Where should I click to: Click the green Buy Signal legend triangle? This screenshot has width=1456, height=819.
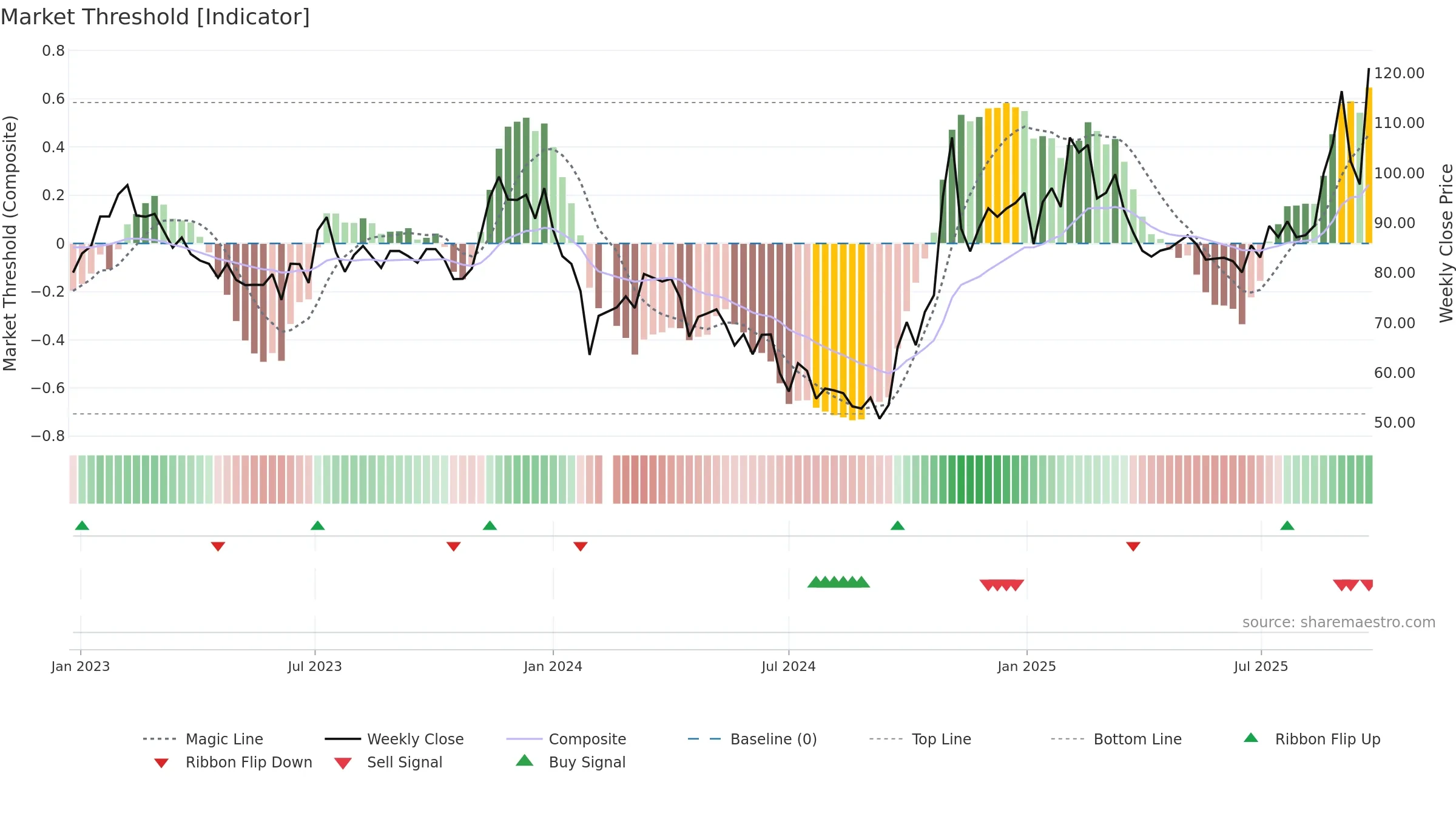525,760
